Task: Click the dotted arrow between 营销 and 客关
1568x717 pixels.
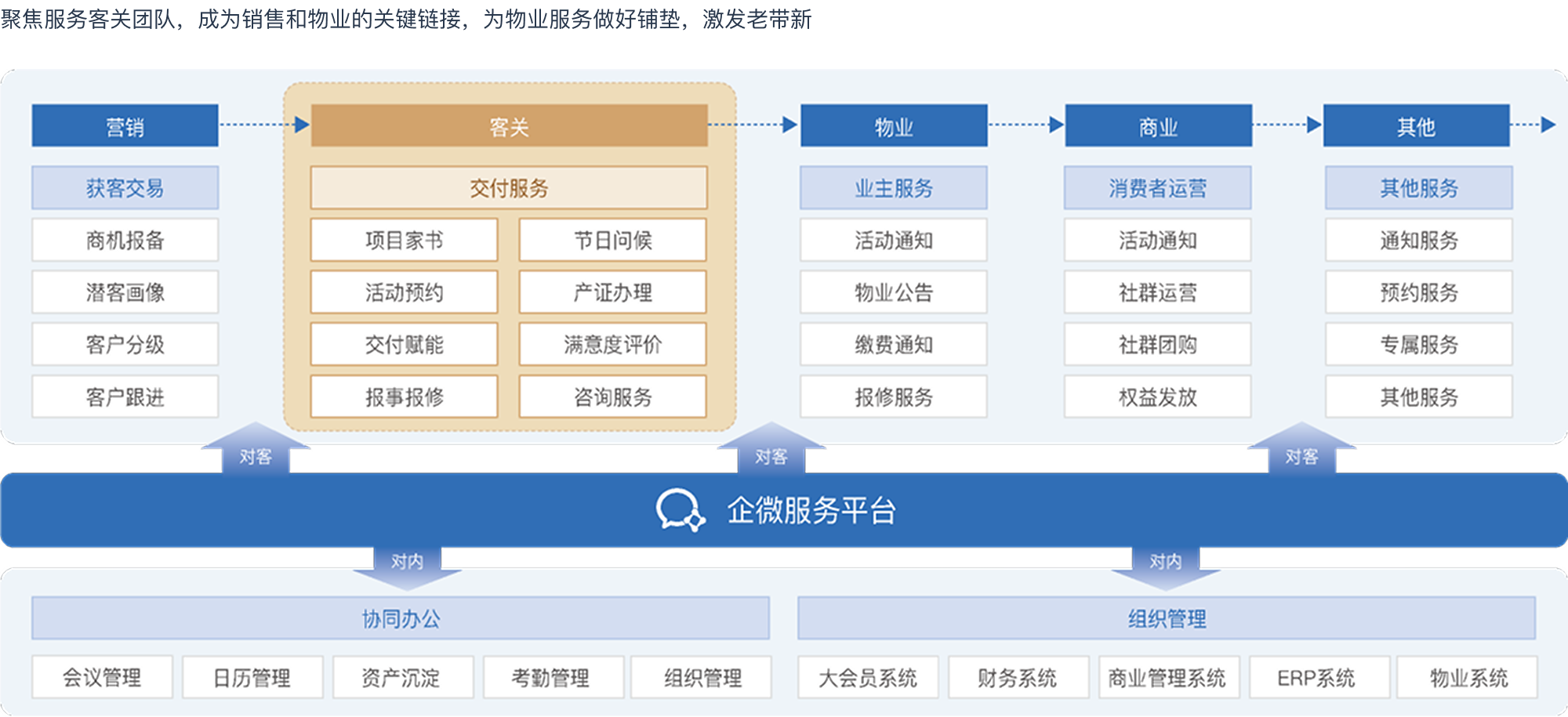Action: [x=264, y=125]
